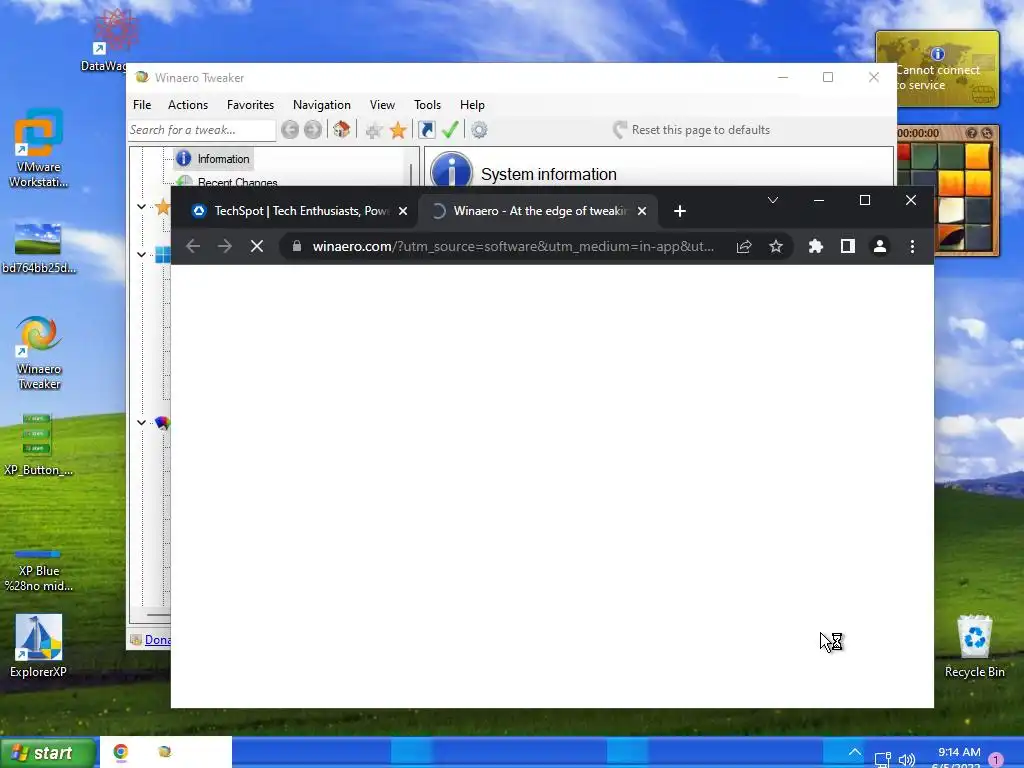Viewport: 1024px width, 768px height.
Task: Select the Information tree item
Action: coord(213,159)
